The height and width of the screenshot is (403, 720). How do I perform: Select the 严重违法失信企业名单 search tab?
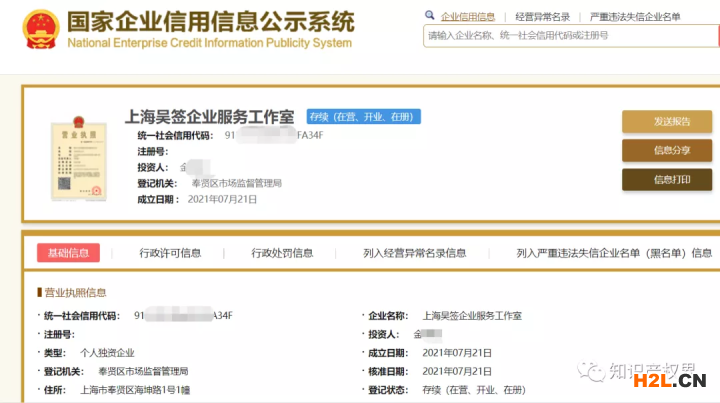pos(635,17)
